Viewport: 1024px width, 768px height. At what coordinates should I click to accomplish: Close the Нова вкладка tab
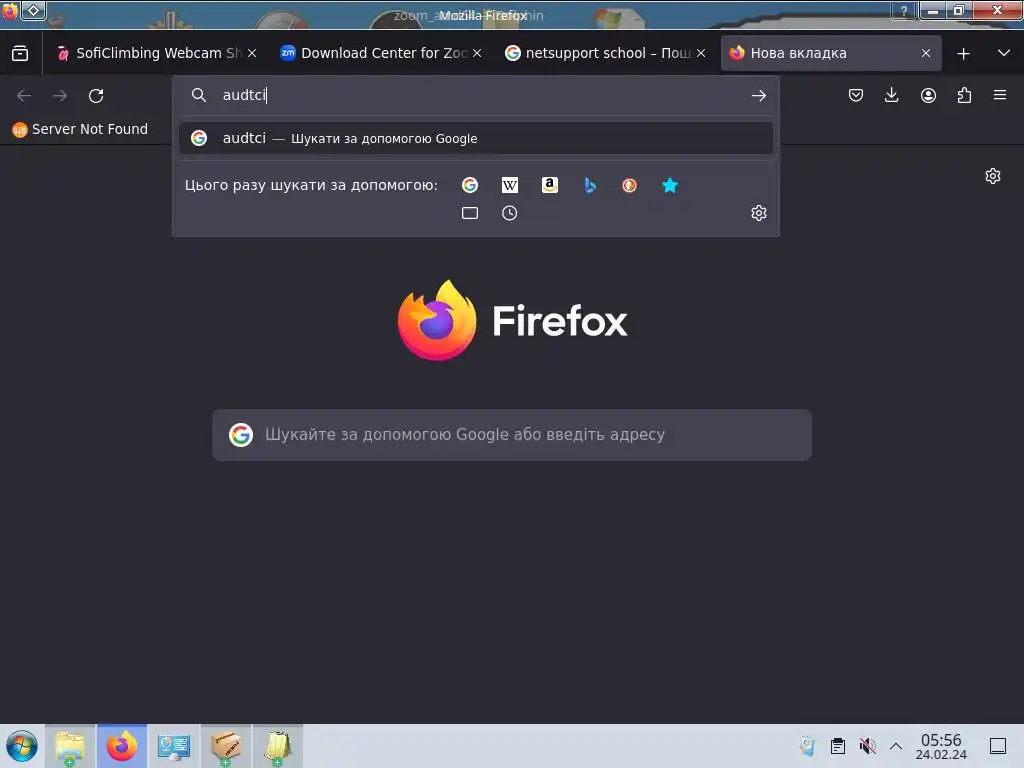click(926, 54)
